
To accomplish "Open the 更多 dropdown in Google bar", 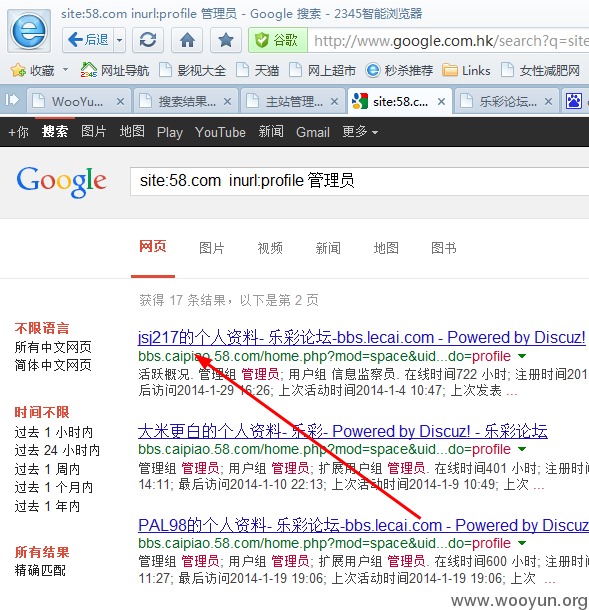I will point(360,132).
